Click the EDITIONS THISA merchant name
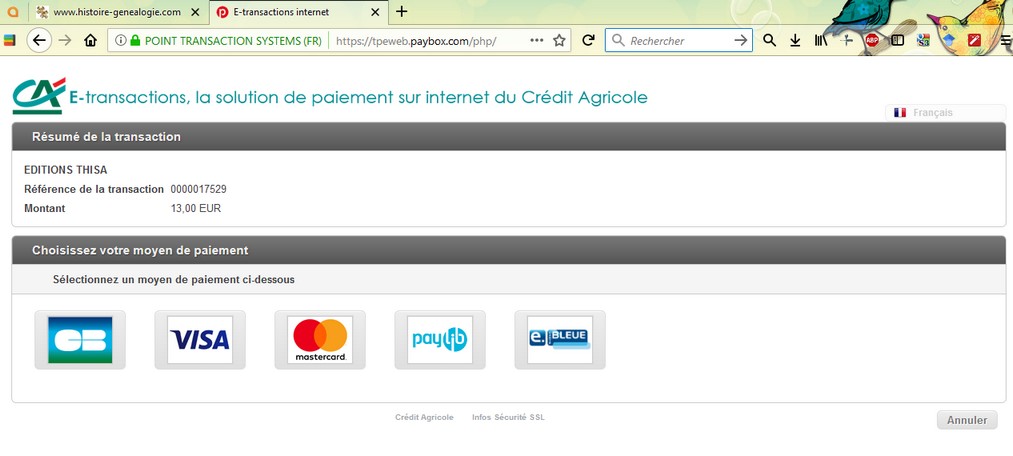1013x456 pixels. click(65, 170)
